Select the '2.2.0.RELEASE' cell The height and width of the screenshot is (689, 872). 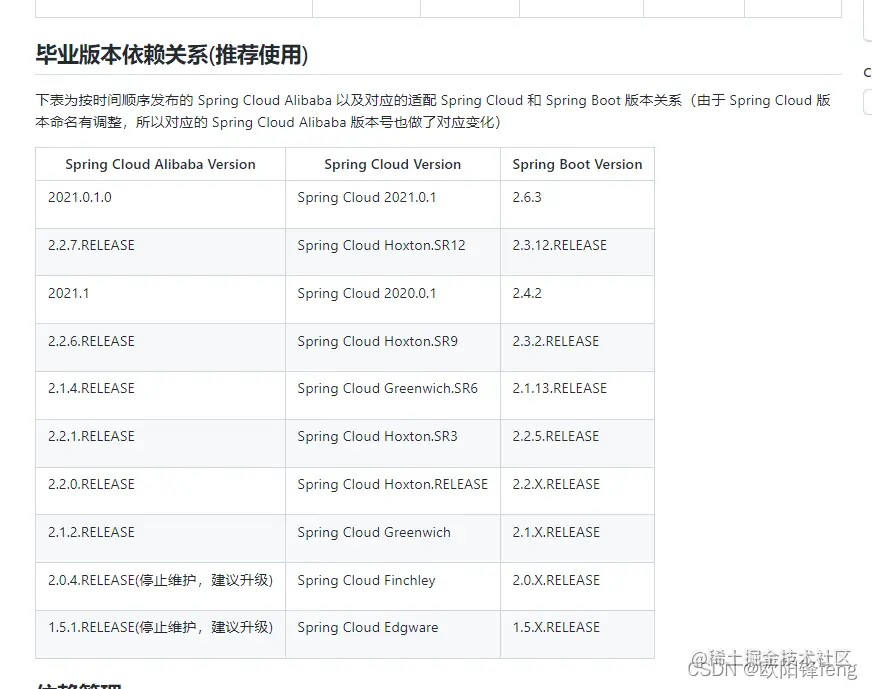coord(160,491)
